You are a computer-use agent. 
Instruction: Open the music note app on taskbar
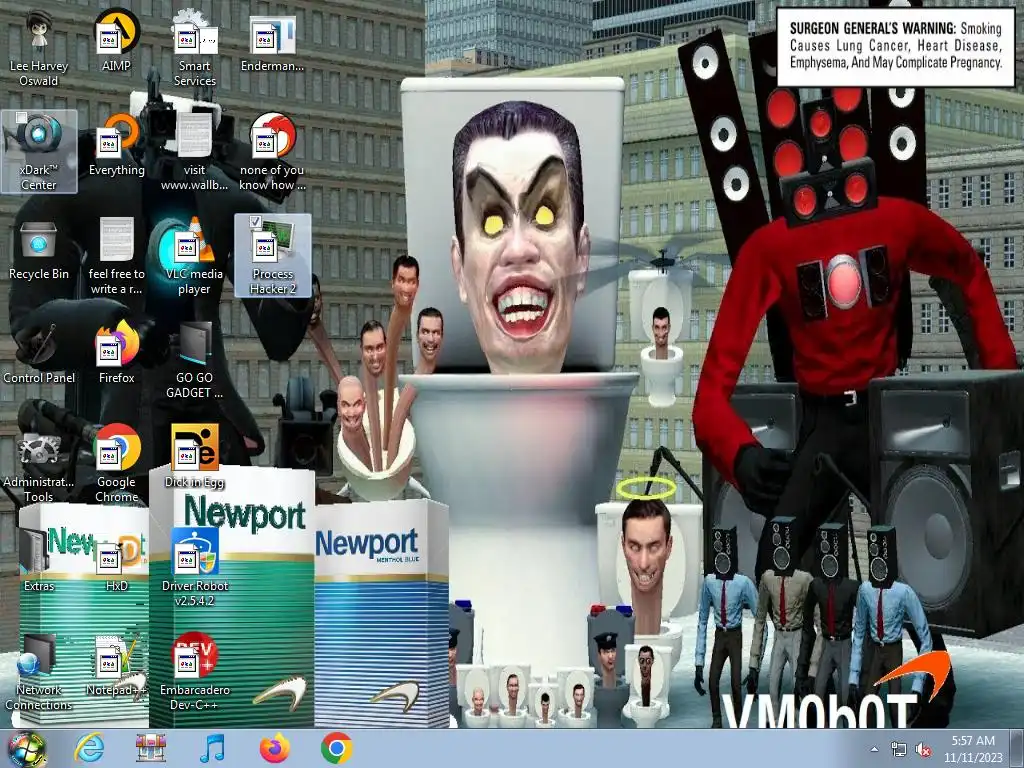[212, 748]
